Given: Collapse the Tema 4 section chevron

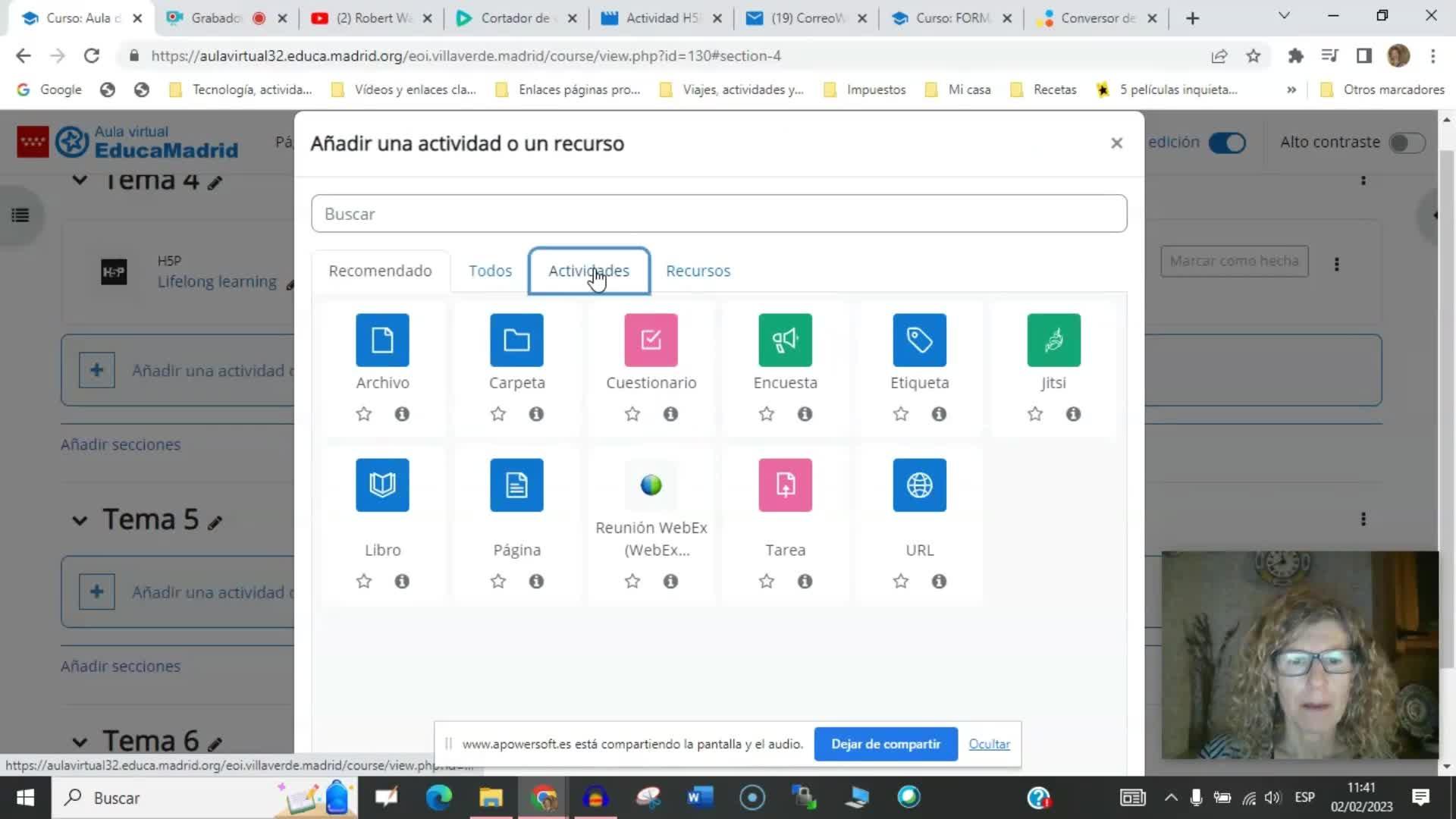Looking at the screenshot, I should pyautogui.click(x=80, y=180).
